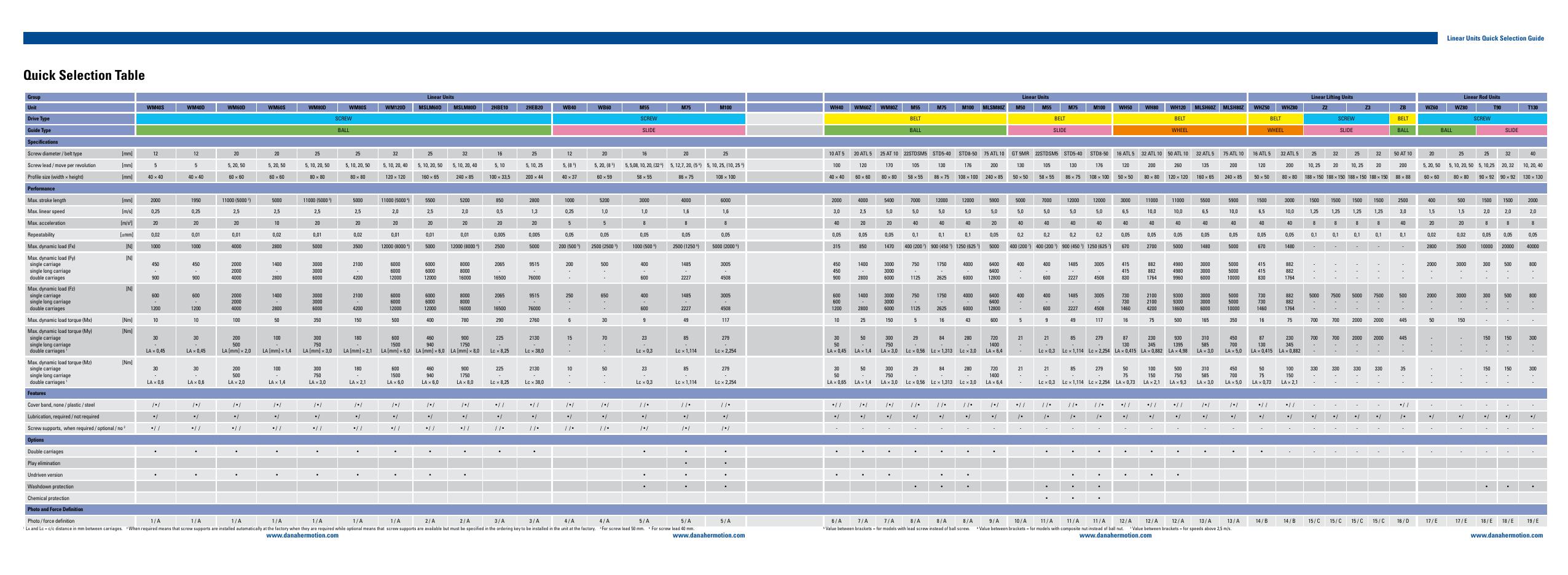
Task: Select the 'WB40' unit column header
Action: [x=570, y=108]
